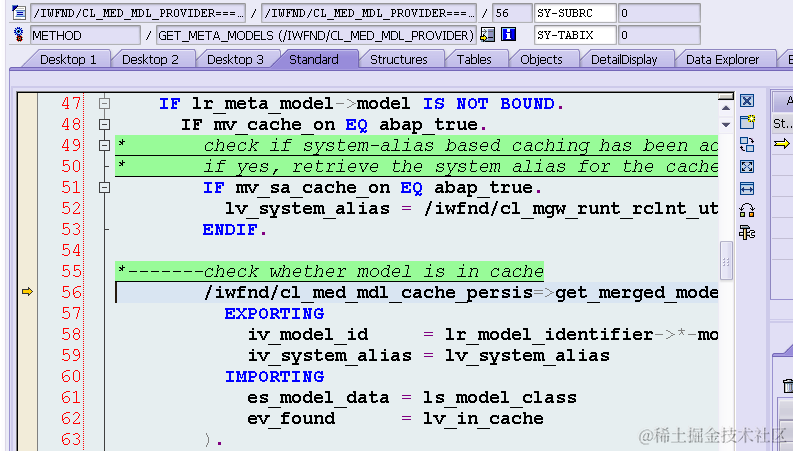
Task: Click 'mv_cache_on' variable in line 48
Action: click(274, 125)
